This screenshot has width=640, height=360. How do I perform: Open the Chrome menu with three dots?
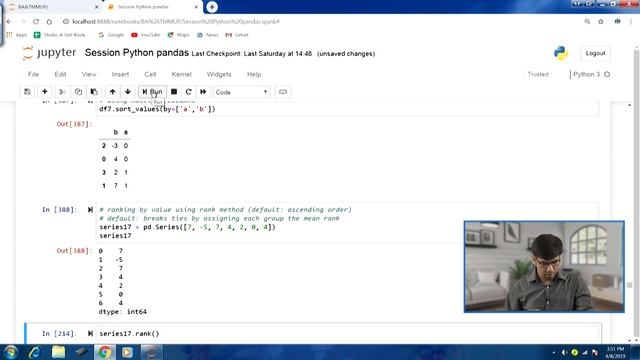pyautogui.click(x=631, y=22)
